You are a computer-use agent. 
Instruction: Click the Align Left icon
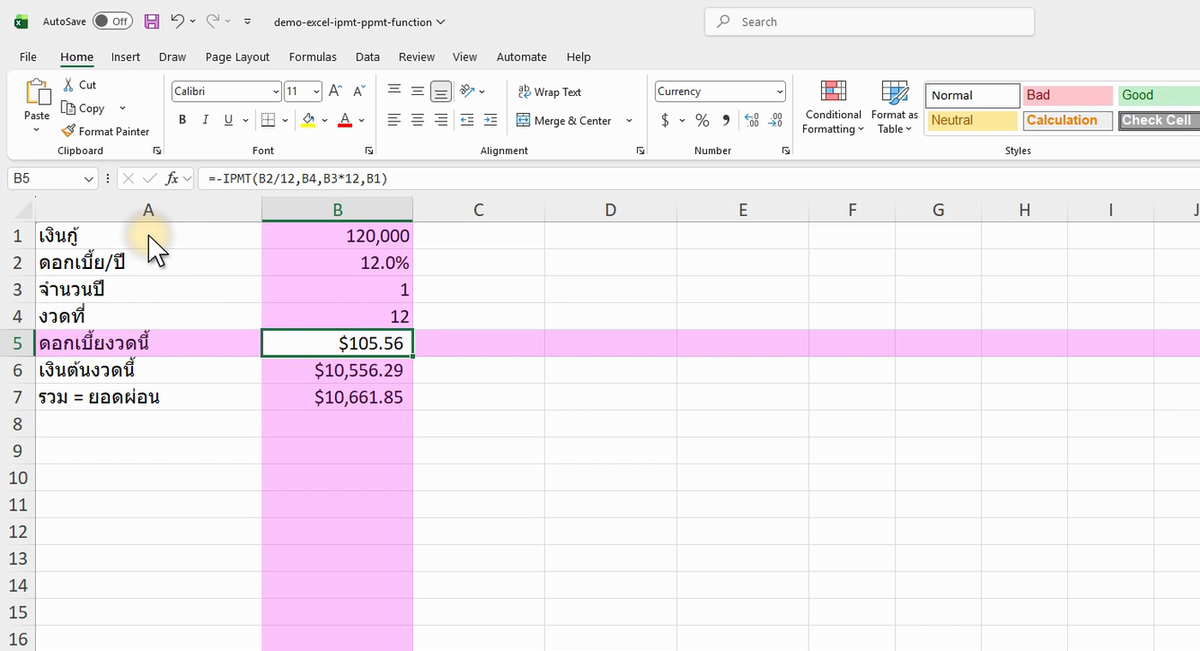[394, 120]
